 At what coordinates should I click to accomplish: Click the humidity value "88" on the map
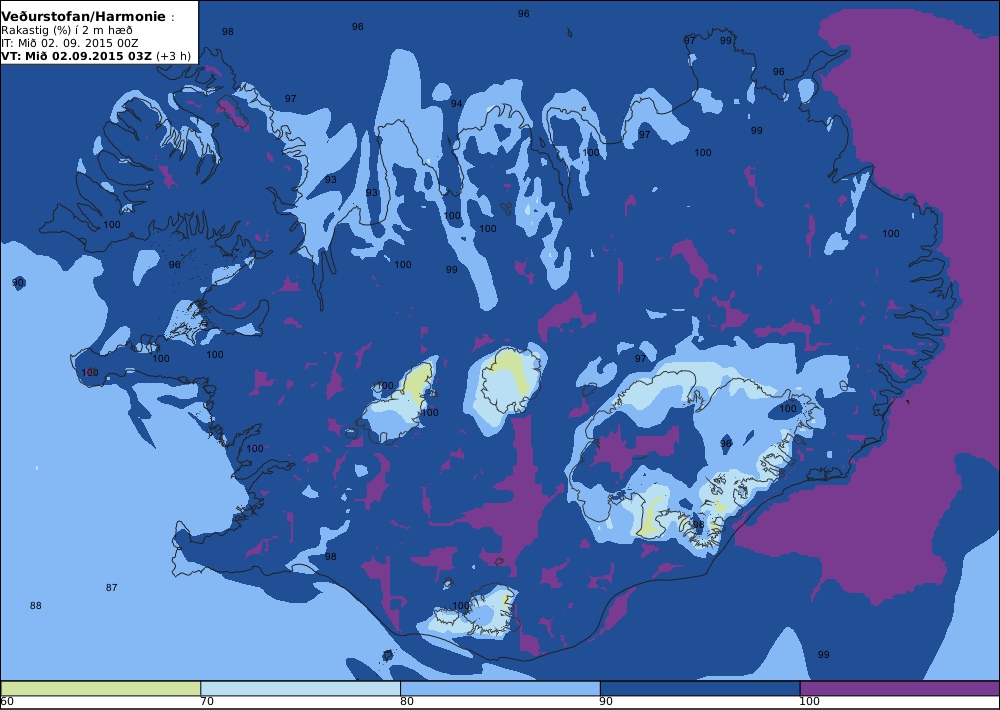pos(36,605)
